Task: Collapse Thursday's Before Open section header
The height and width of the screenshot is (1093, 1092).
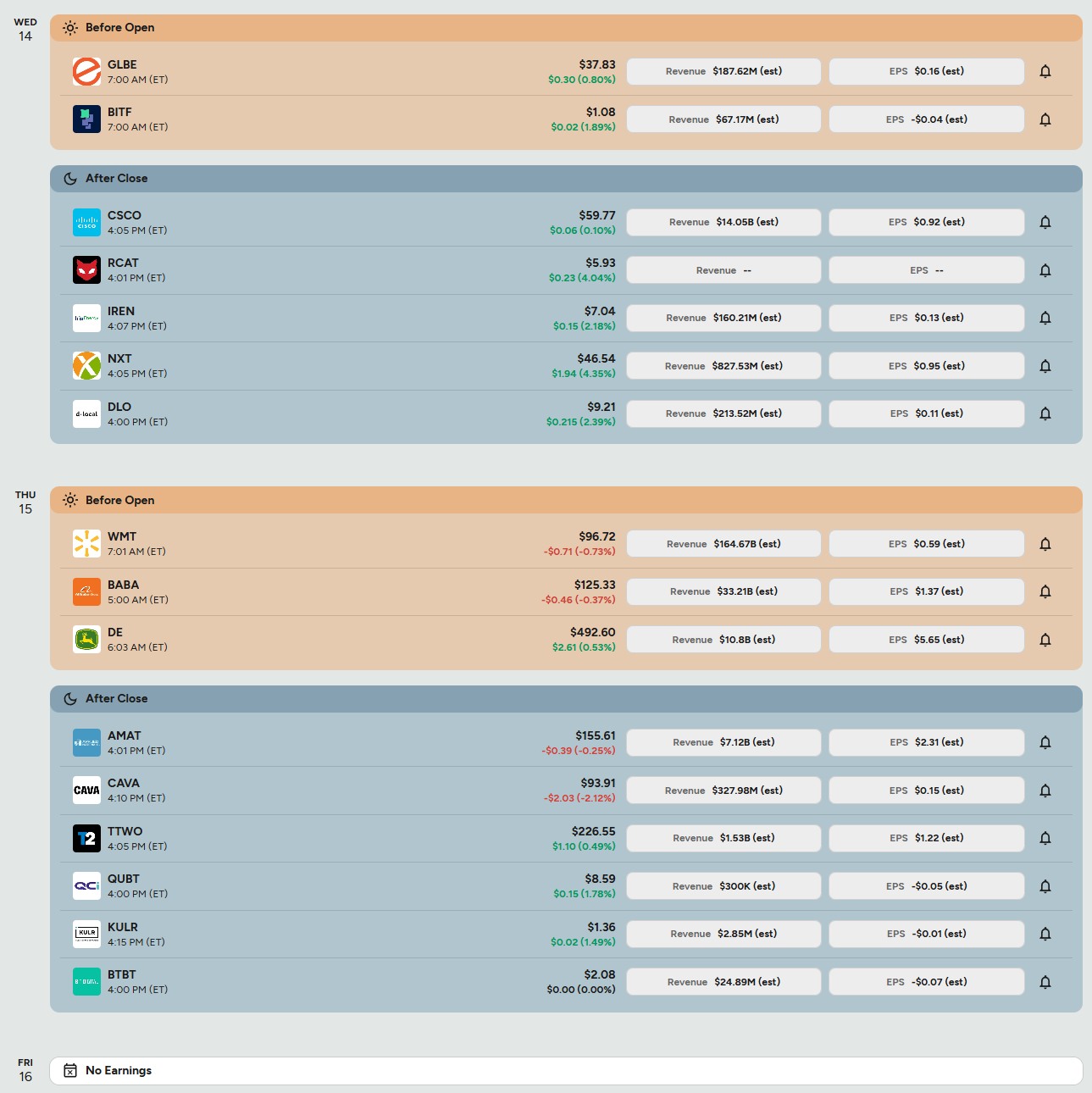Action: pyautogui.click(x=566, y=500)
